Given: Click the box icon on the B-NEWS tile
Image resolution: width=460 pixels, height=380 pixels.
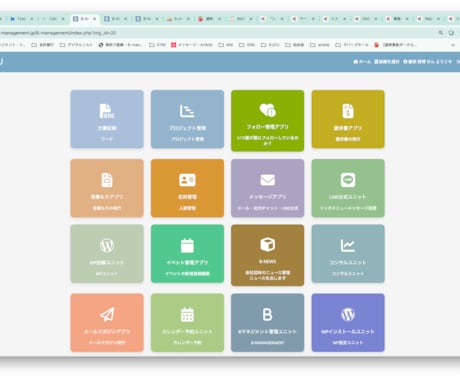Looking at the screenshot, I should tap(267, 244).
